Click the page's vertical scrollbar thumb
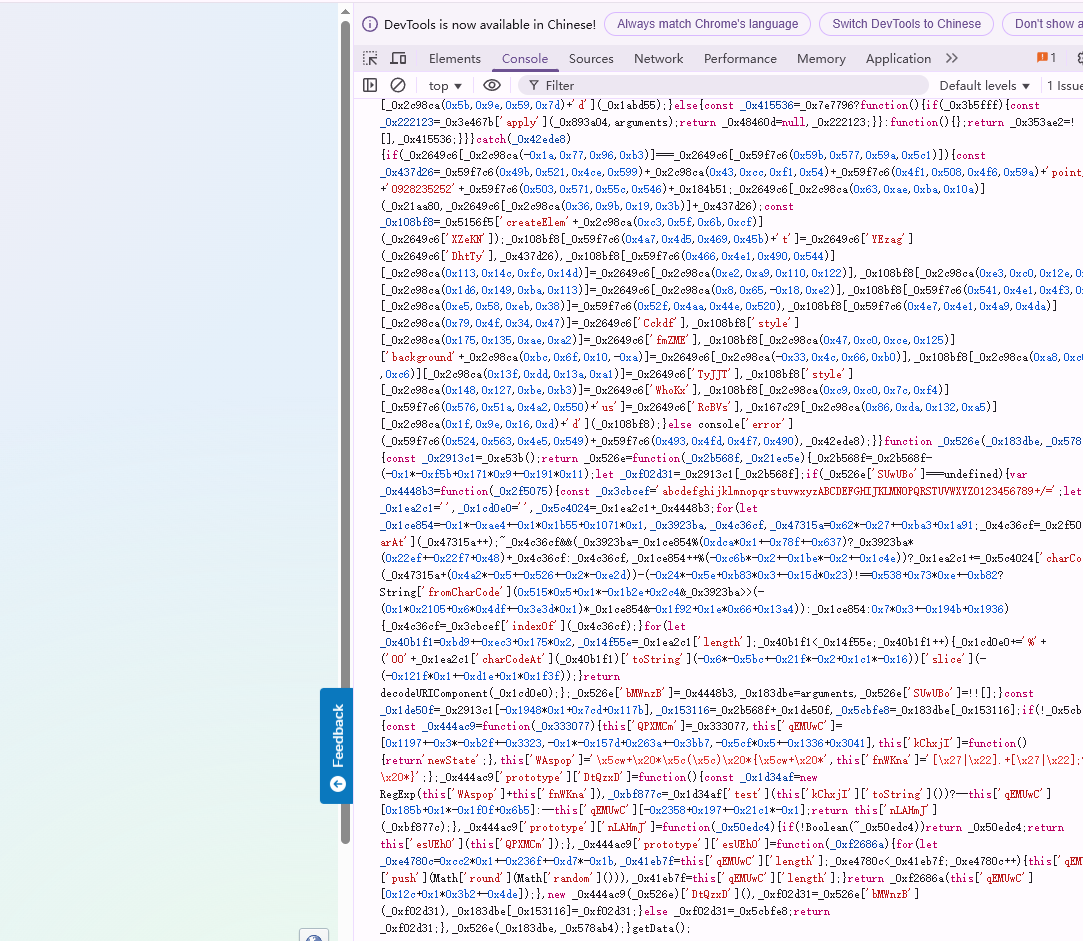The height and width of the screenshot is (941, 1083). point(345,432)
